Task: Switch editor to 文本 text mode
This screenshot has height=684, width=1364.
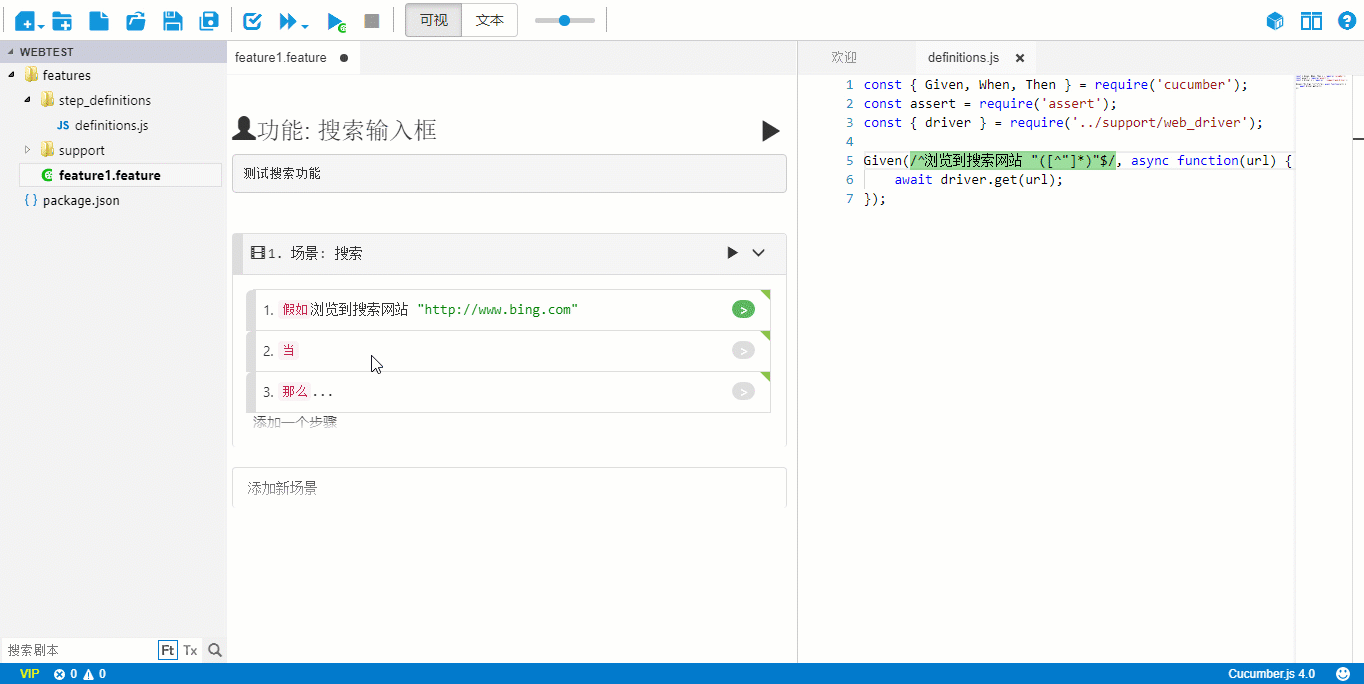Action: pyautogui.click(x=490, y=20)
